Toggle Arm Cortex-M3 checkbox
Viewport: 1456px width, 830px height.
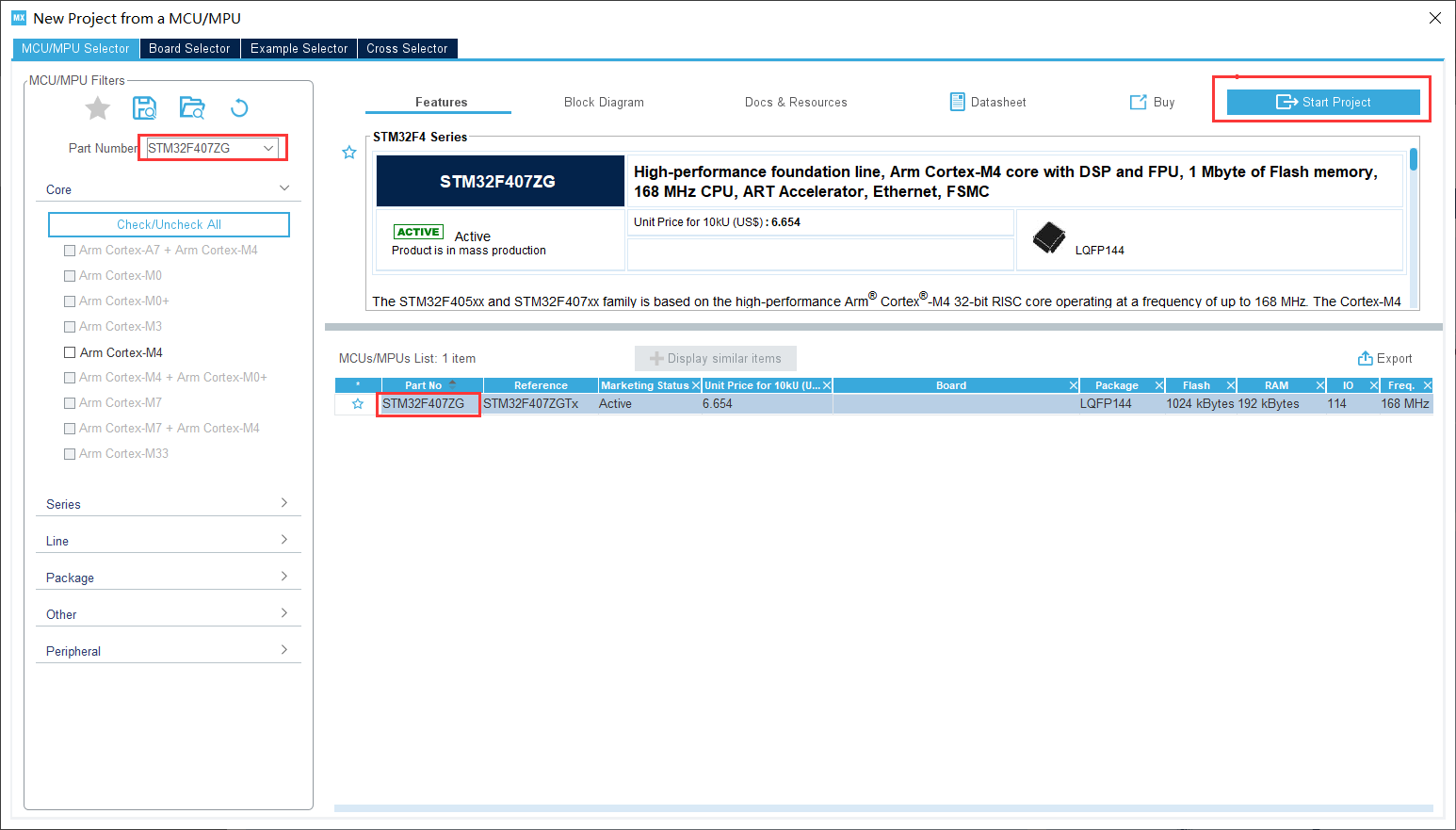[70, 327]
